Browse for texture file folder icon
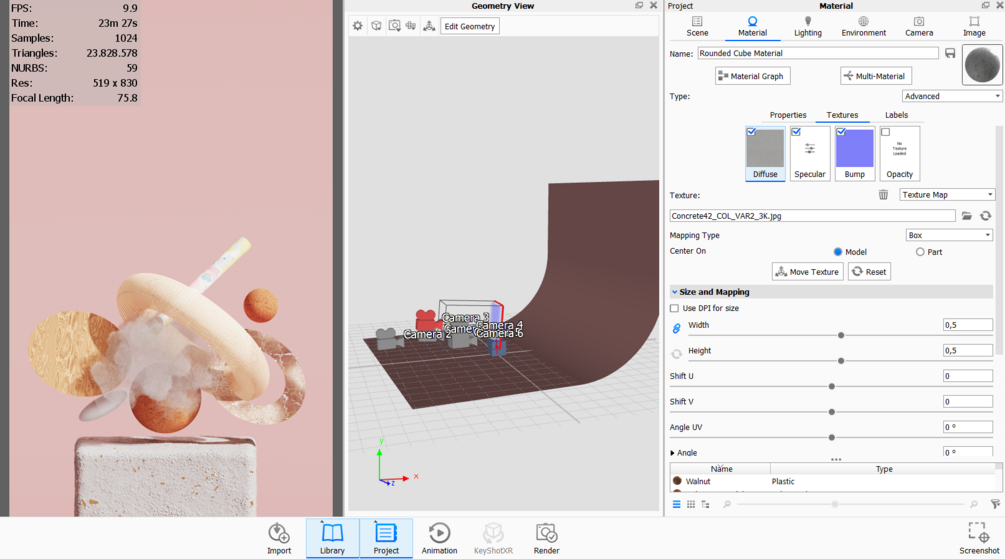This screenshot has width=1005, height=559. tap(967, 216)
